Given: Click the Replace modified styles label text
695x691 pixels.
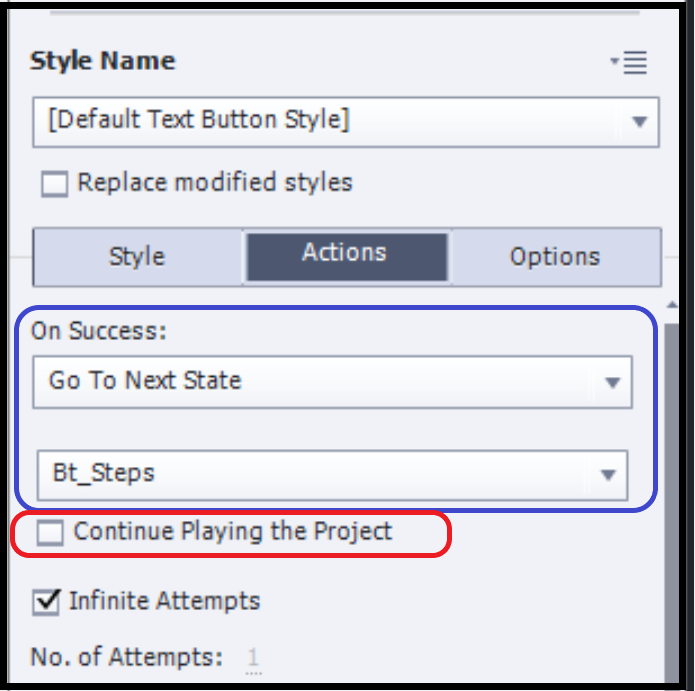Looking at the screenshot, I should 214,183.
